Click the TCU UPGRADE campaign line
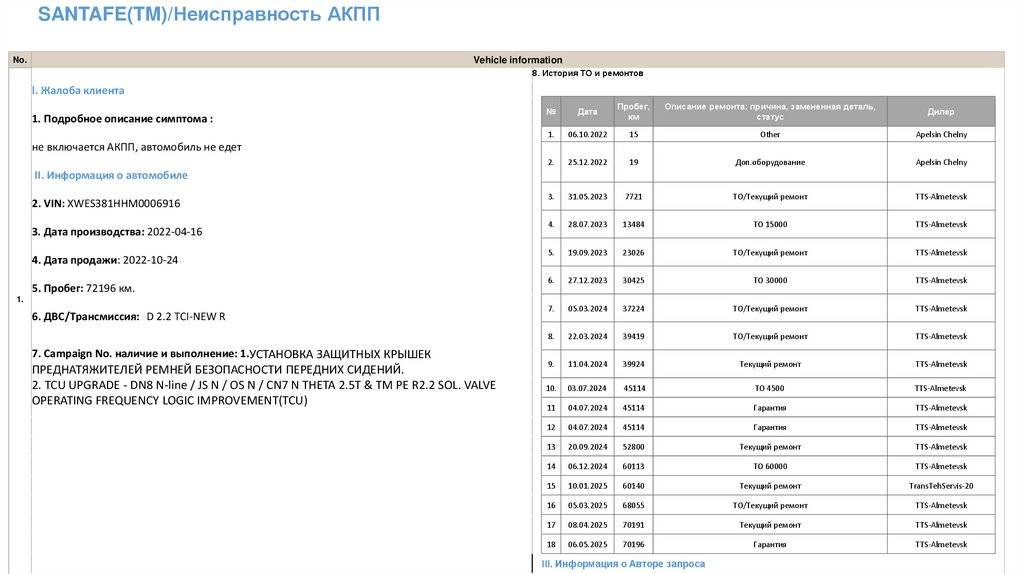 [264, 392]
